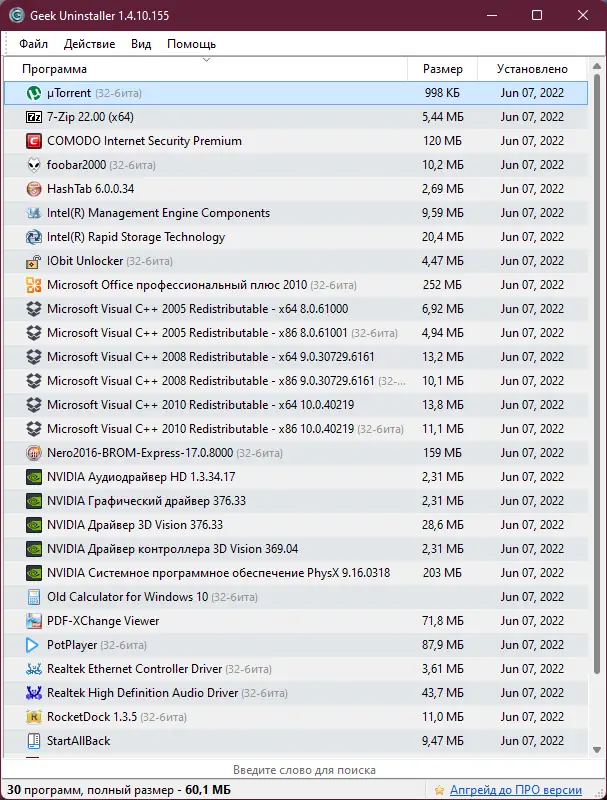Click the 87,9 МБ size value
The width and height of the screenshot is (607, 800).
443,645
